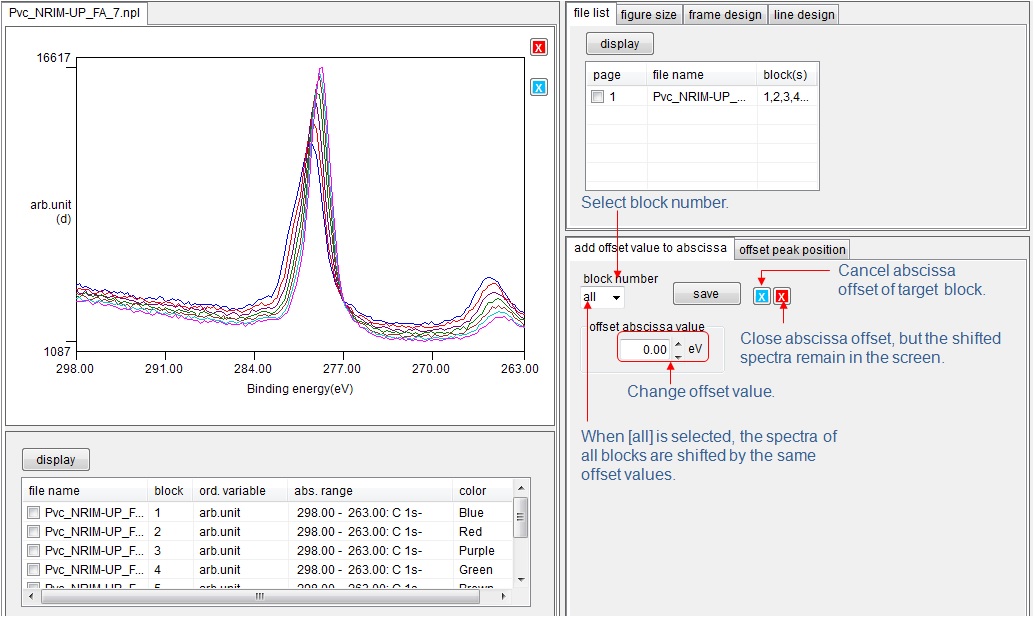Click blue X to cancel abscissa offset
The width and height of the screenshot is (1034, 617).
[762, 297]
